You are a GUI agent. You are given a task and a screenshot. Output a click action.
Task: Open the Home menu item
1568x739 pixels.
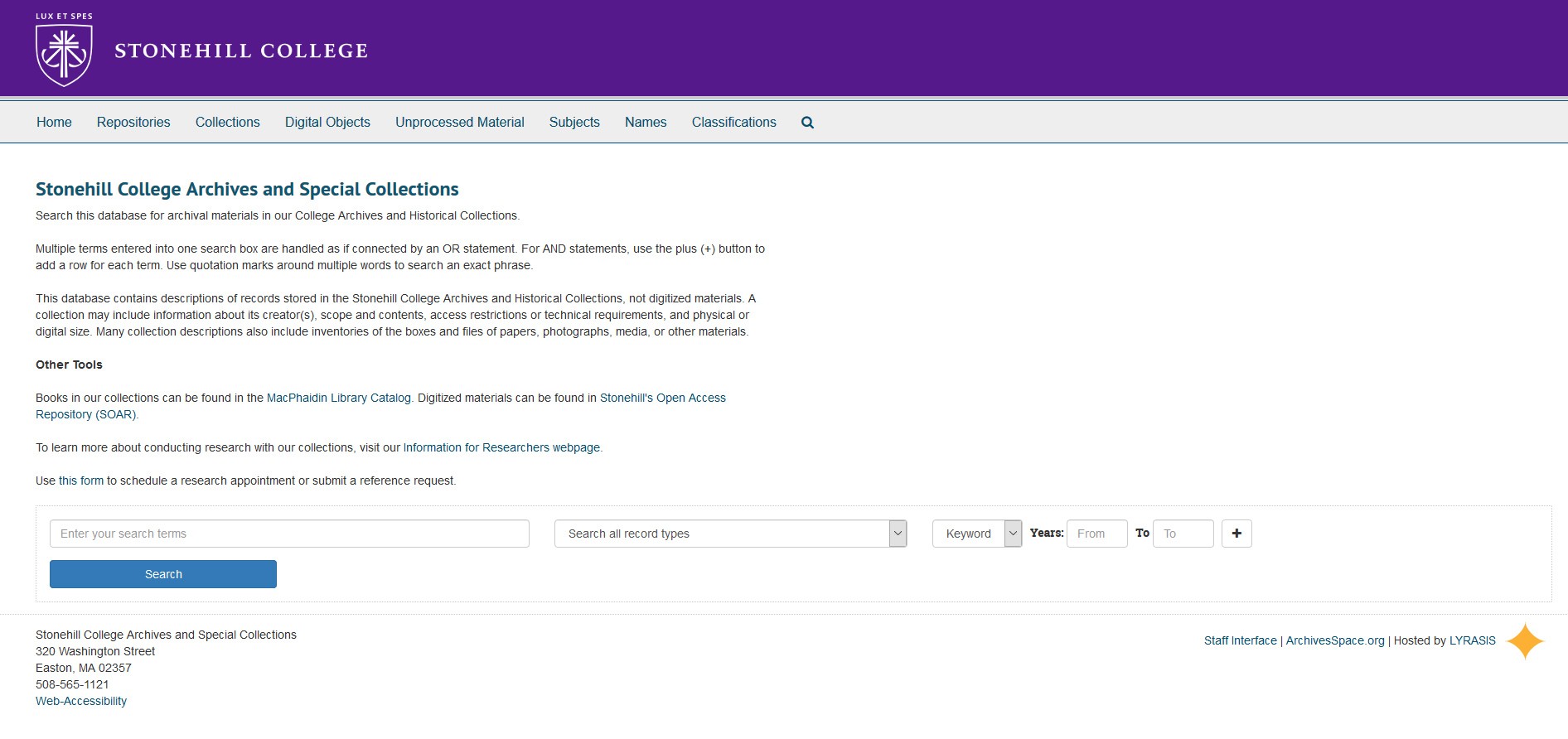54,122
